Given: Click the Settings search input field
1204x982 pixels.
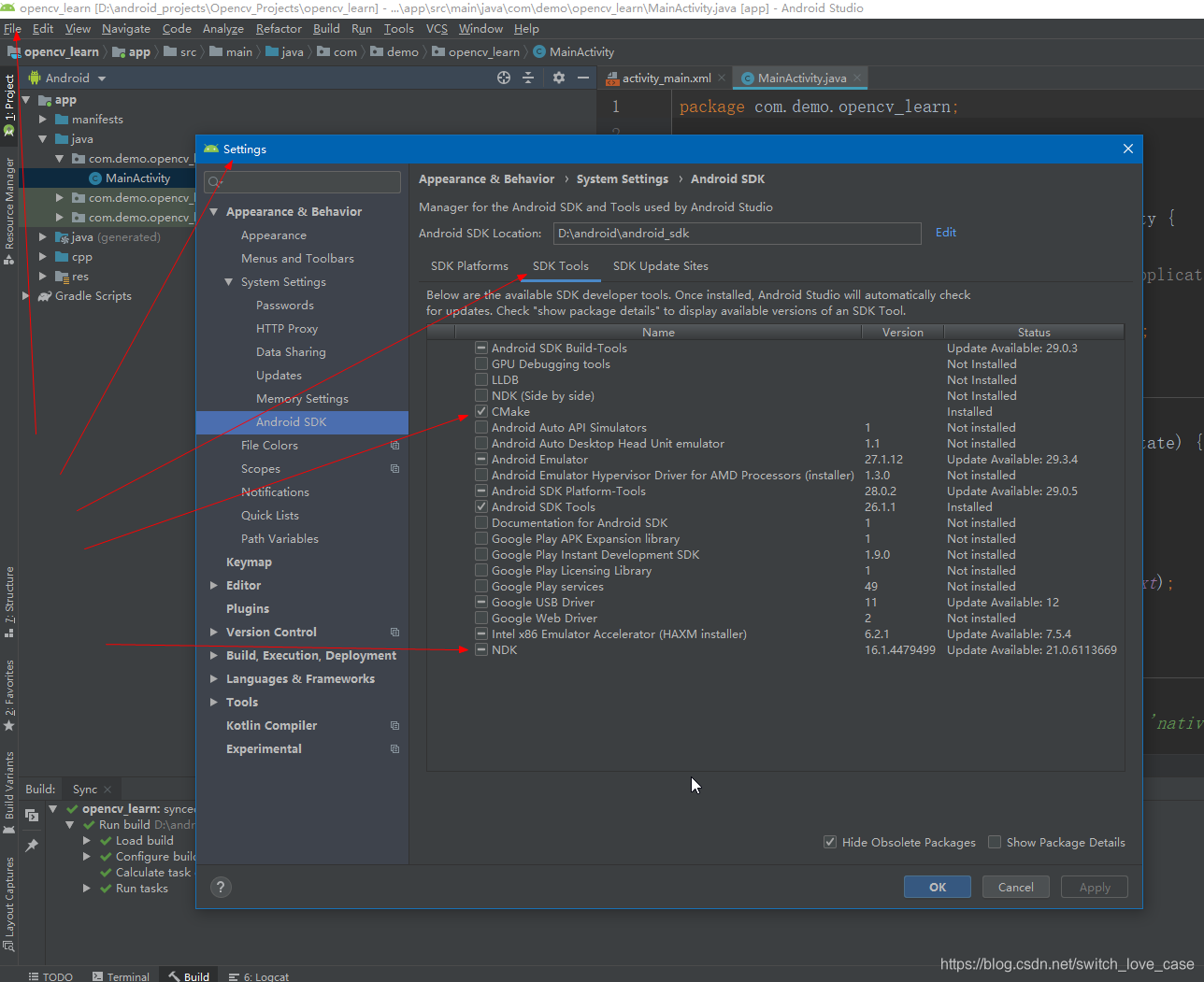Looking at the screenshot, I should pos(303,182).
